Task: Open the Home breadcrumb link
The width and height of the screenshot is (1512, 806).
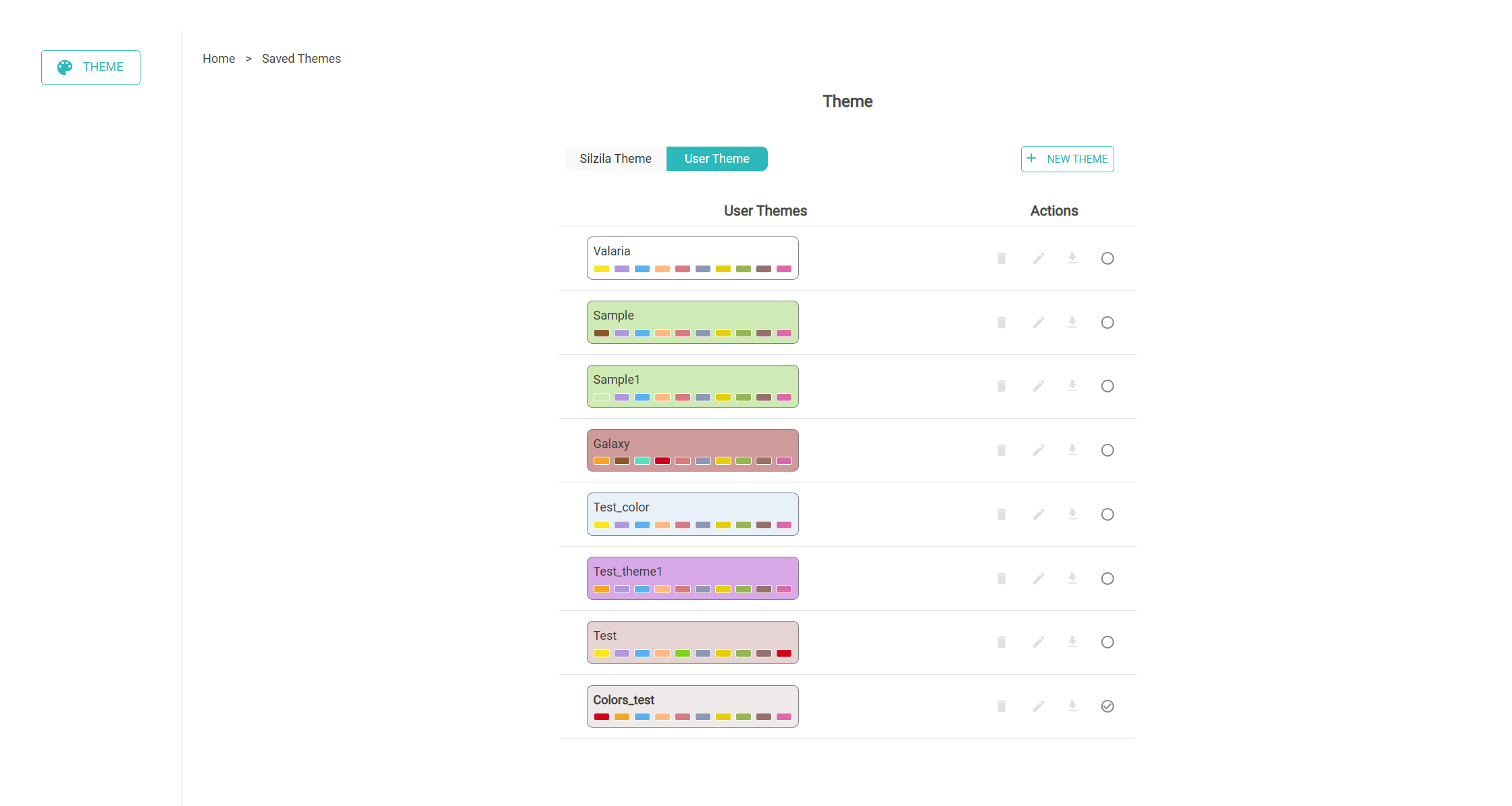Action: coord(219,58)
